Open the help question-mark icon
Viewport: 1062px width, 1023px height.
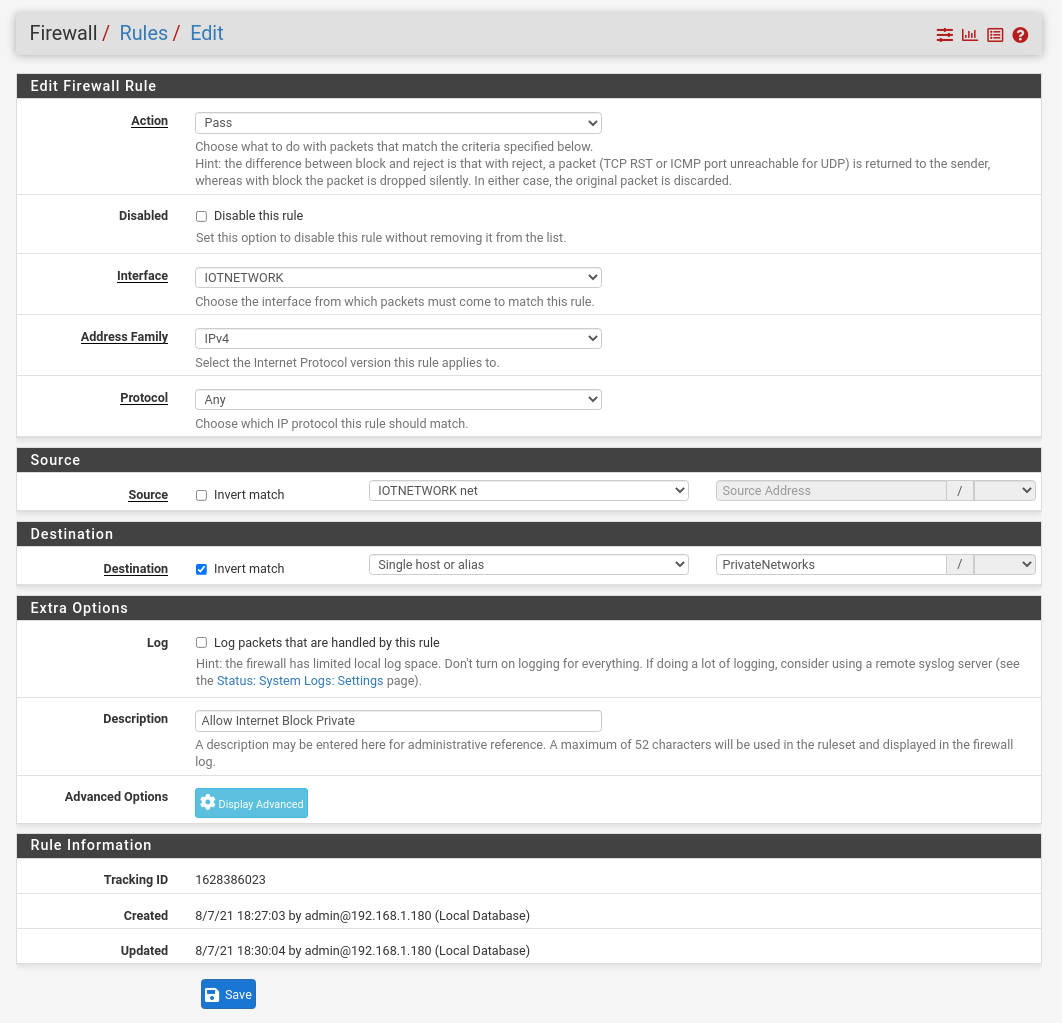[x=1020, y=34]
